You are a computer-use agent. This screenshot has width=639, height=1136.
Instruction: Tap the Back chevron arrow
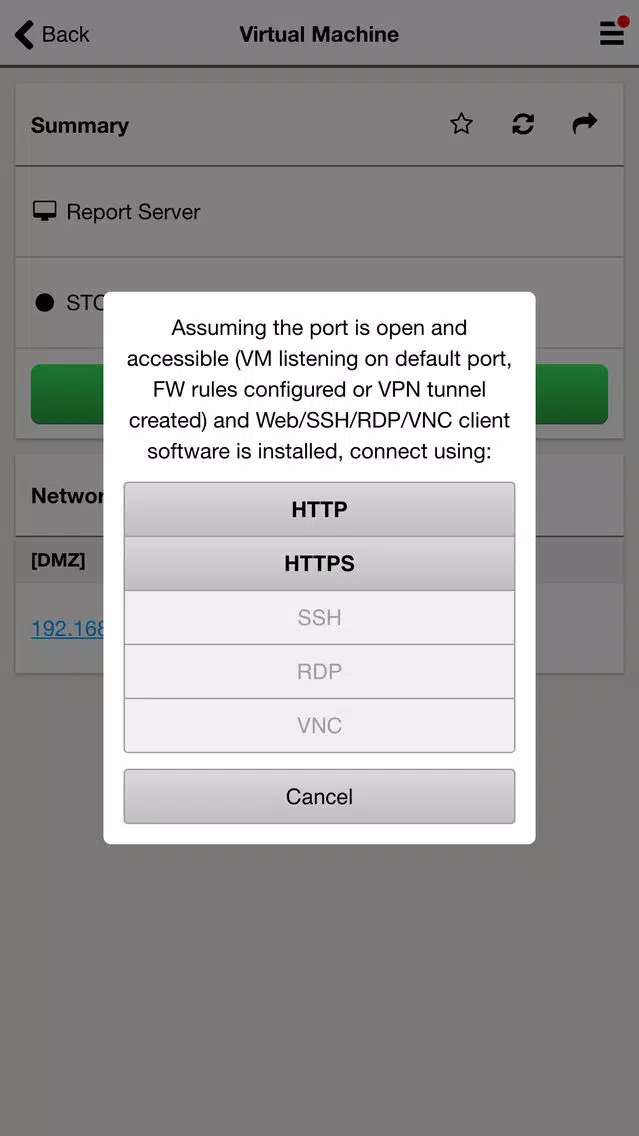[x=24, y=34]
